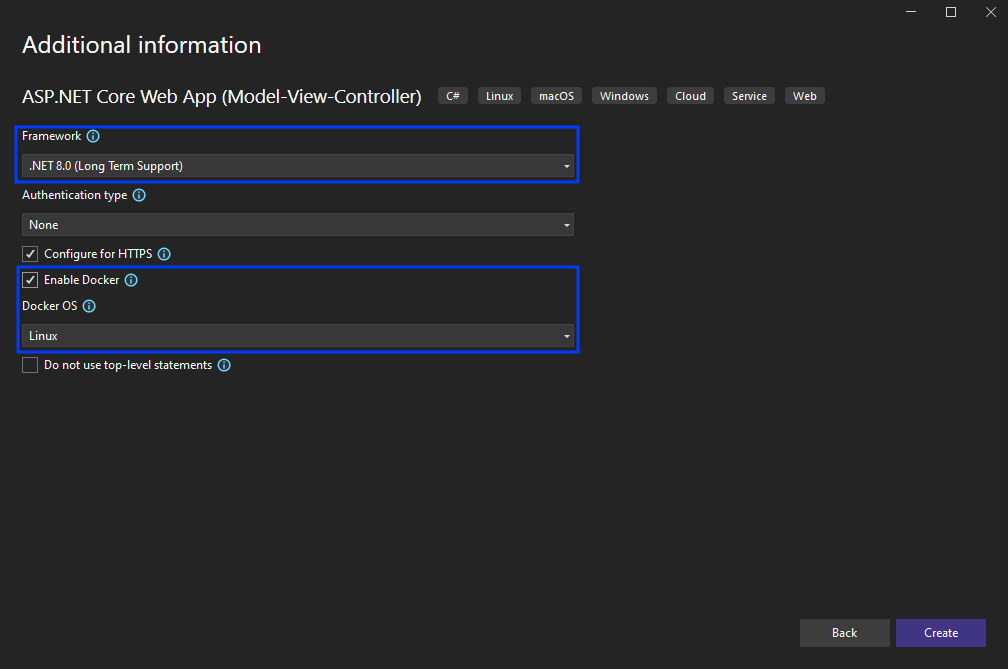The width and height of the screenshot is (1008, 669).
Task: Click the ASP.NET Core Web App template title
Action: point(222,96)
